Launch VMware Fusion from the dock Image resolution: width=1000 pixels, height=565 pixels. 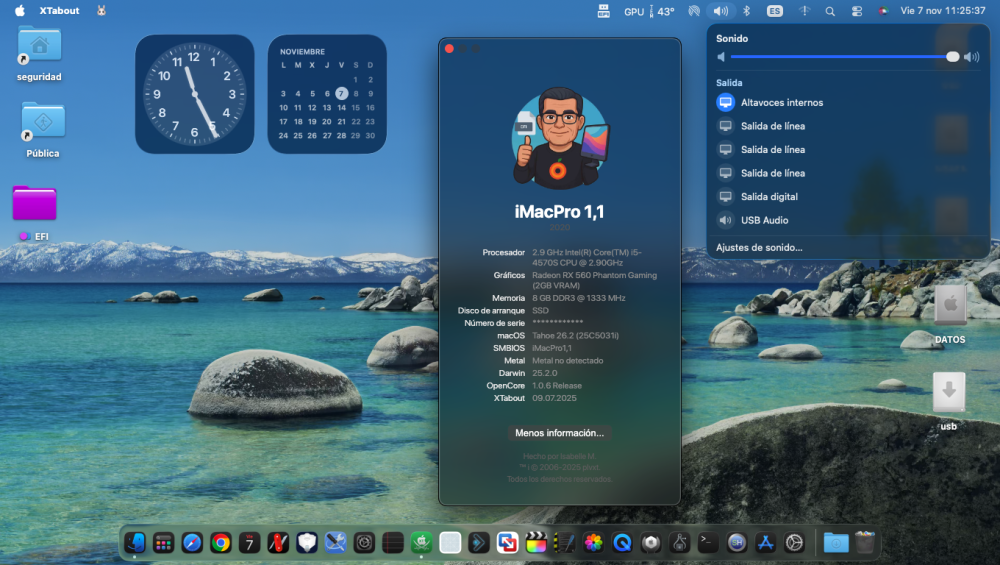508,543
